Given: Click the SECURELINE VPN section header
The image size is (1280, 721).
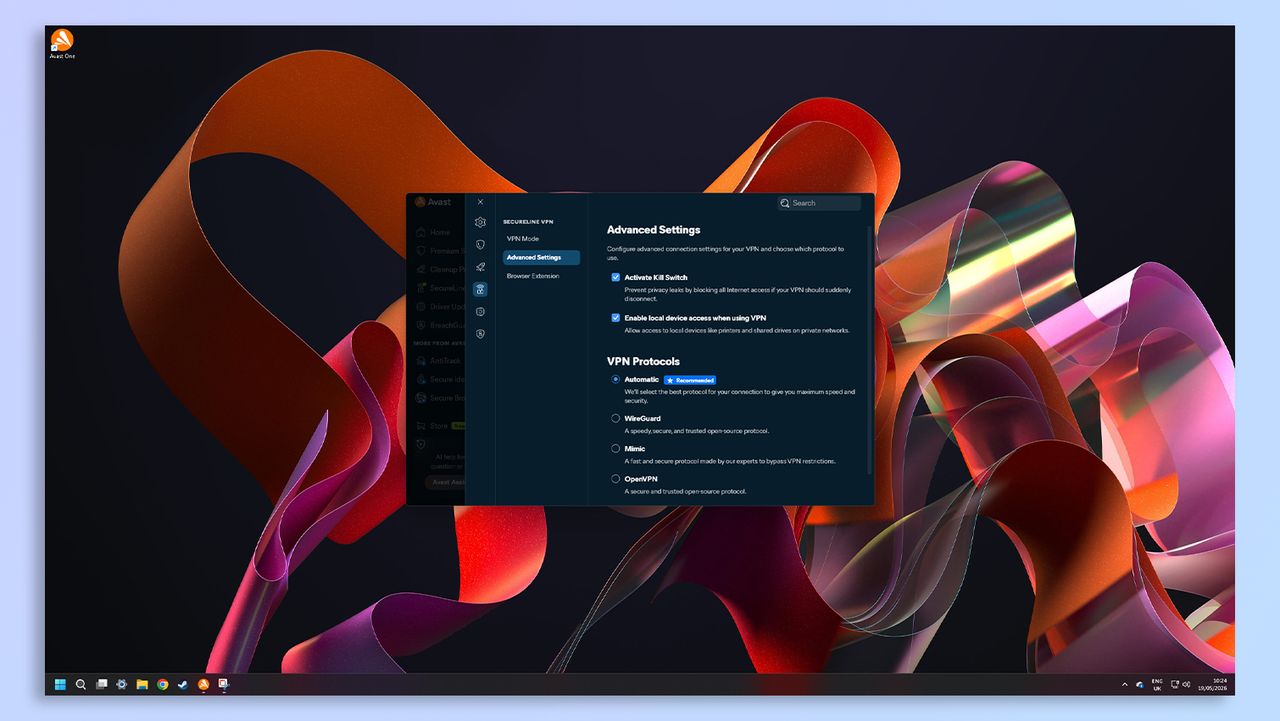Looking at the screenshot, I should click(528, 221).
